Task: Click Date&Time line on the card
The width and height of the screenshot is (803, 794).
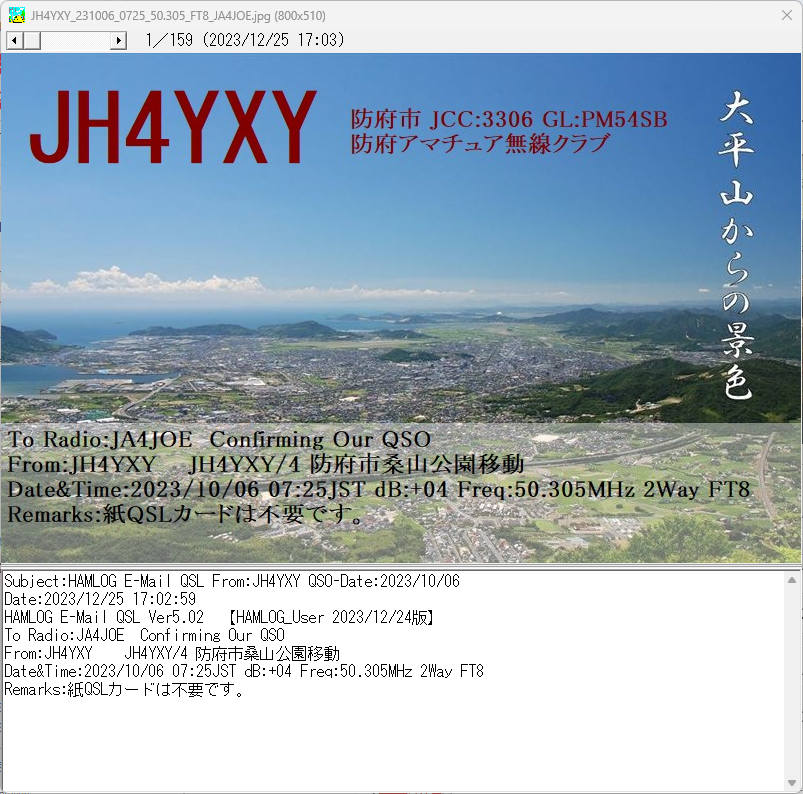Action: click(x=378, y=490)
